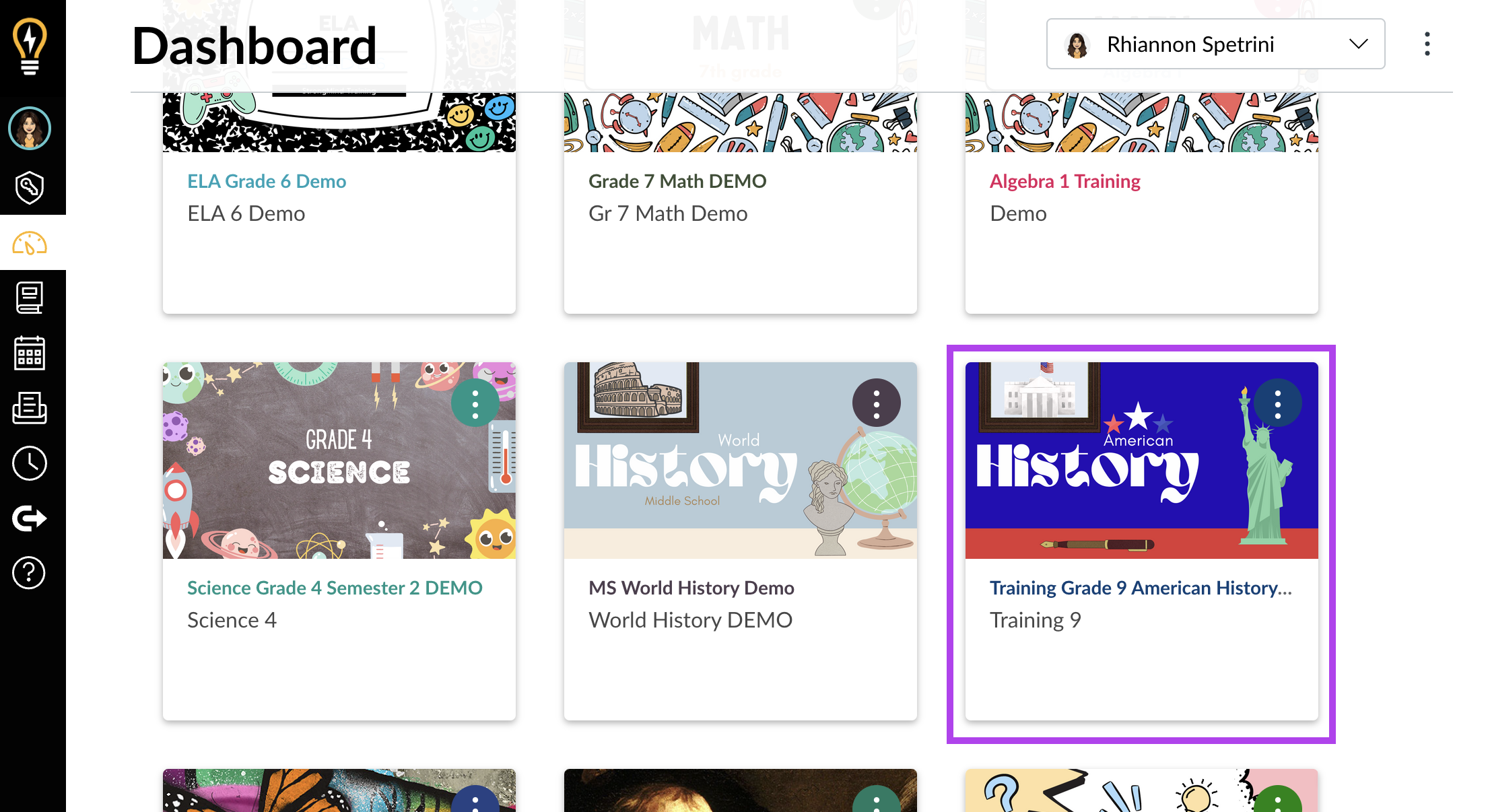Viewport: 1488px width, 812px height.
Task: Click the ELA composition notebook card image
Action: click(x=339, y=123)
